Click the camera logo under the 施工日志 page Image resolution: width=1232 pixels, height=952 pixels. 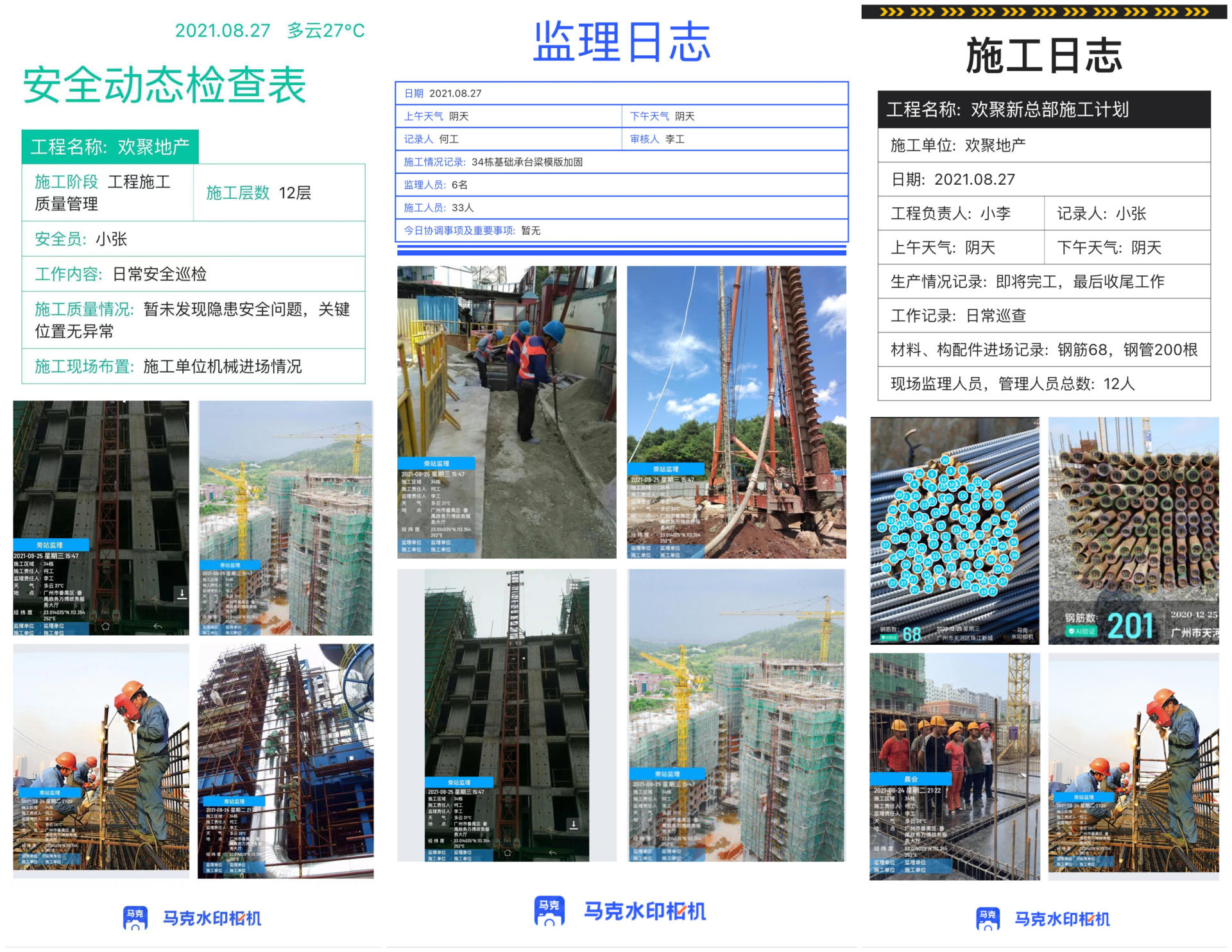(988, 919)
